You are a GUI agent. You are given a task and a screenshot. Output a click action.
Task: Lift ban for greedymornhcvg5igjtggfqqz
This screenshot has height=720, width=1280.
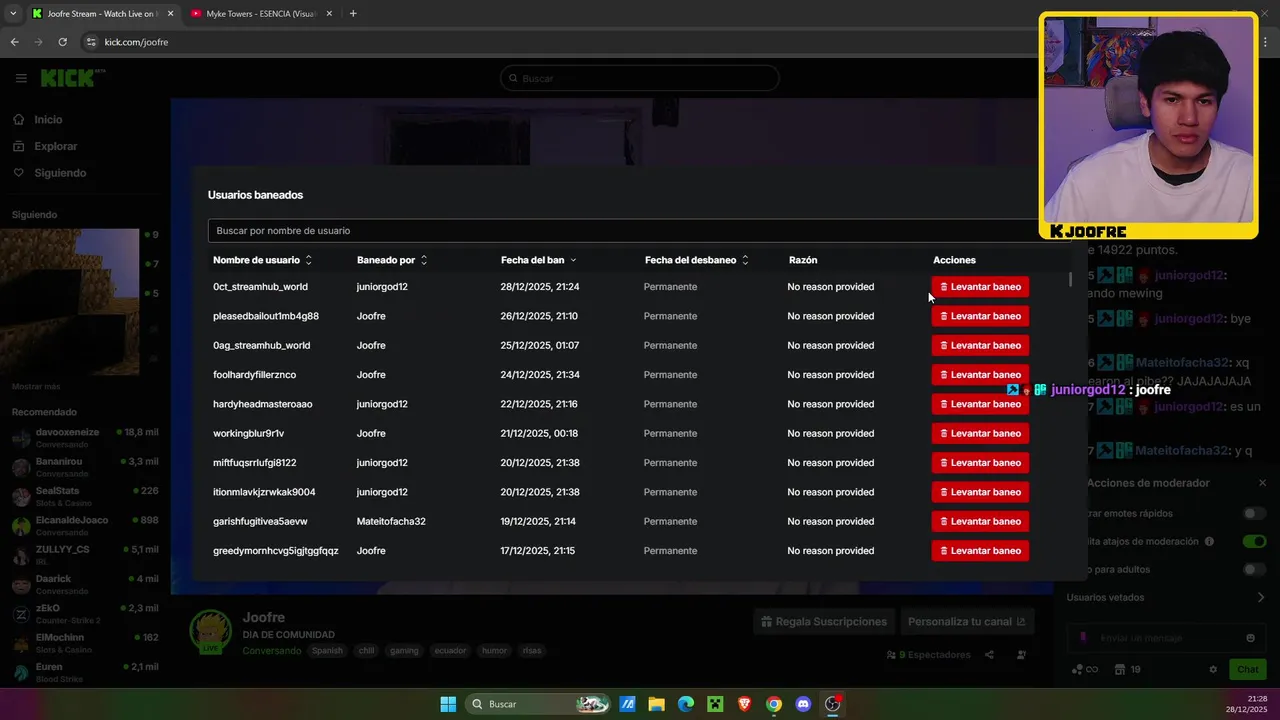click(x=980, y=551)
